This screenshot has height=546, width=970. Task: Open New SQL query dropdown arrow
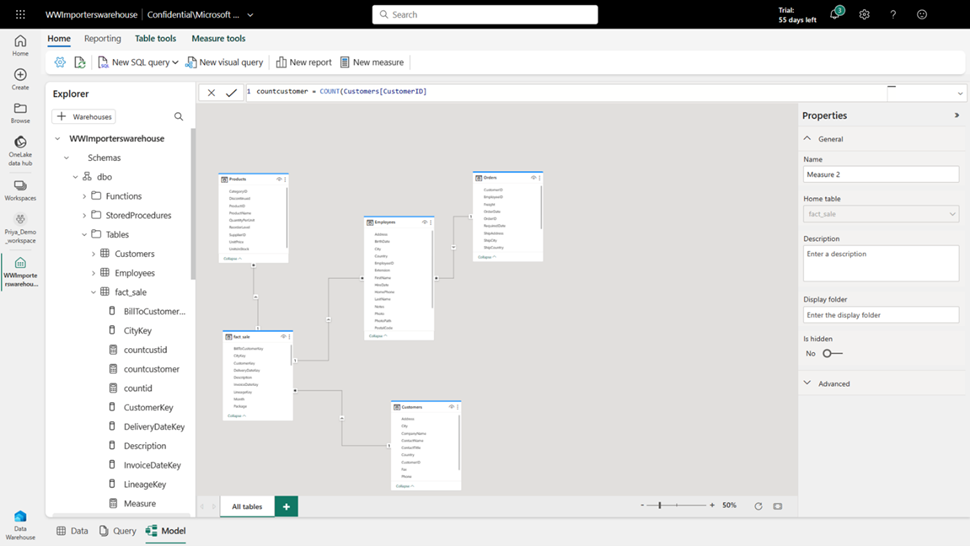tap(176, 62)
